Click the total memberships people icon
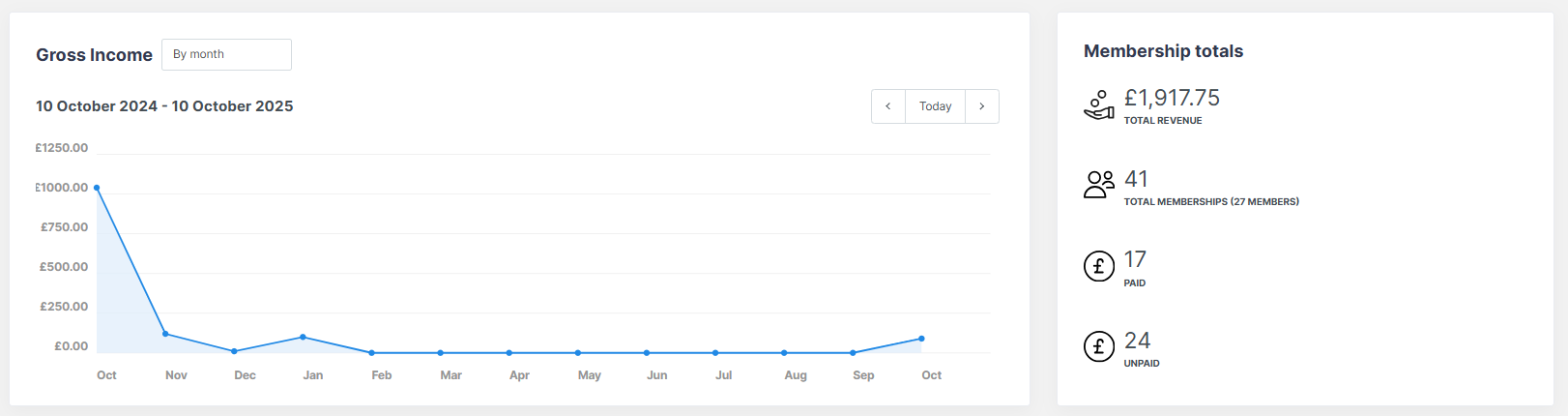Image resolution: width=1568 pixels, height=416 pixels. (x=1098, y=184)
